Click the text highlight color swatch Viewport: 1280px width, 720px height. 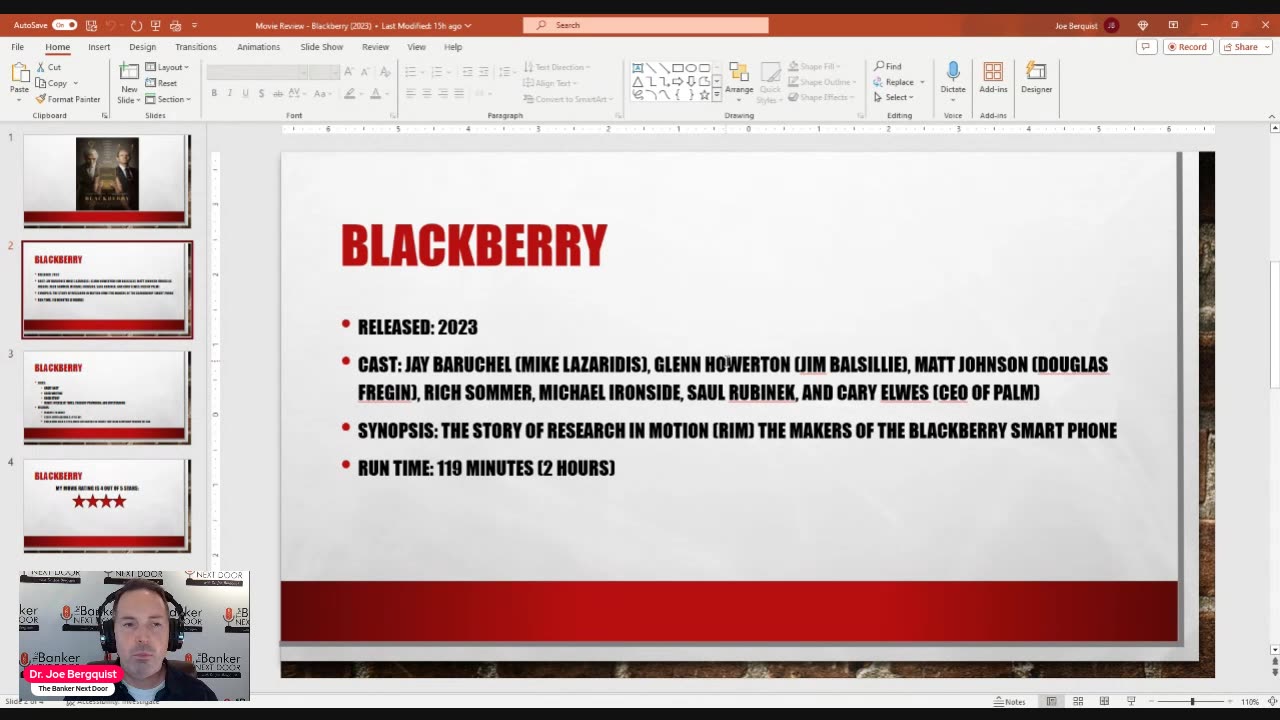(350, 93)
